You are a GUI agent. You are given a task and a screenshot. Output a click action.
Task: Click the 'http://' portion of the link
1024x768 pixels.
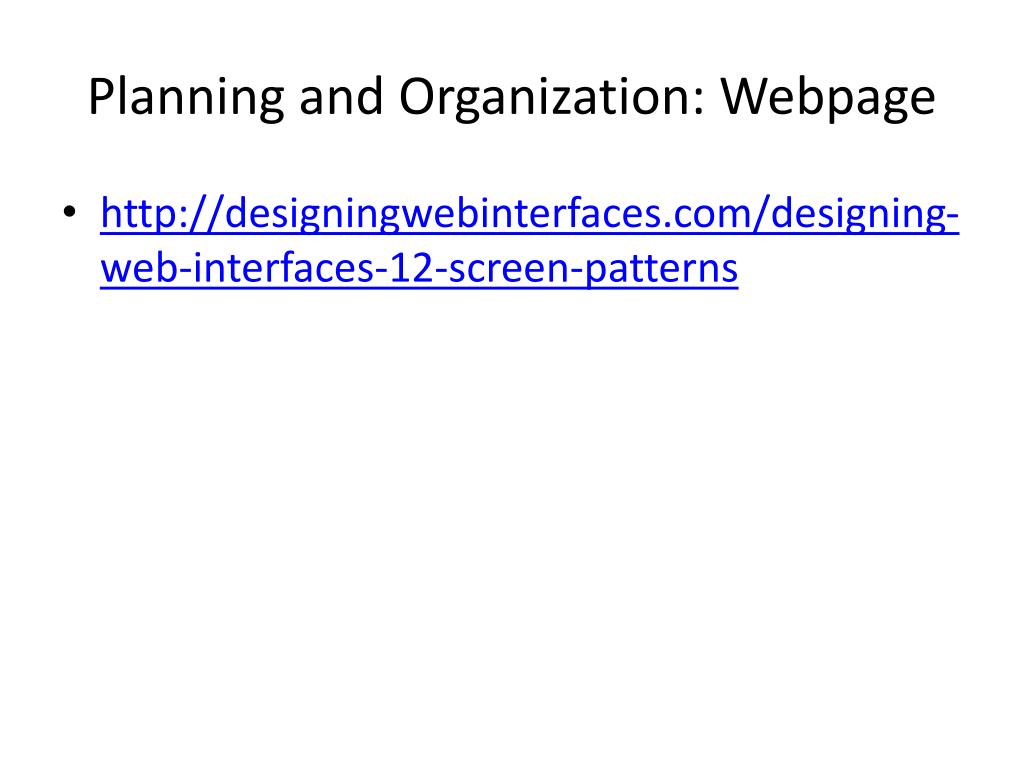tap(162, 214)
